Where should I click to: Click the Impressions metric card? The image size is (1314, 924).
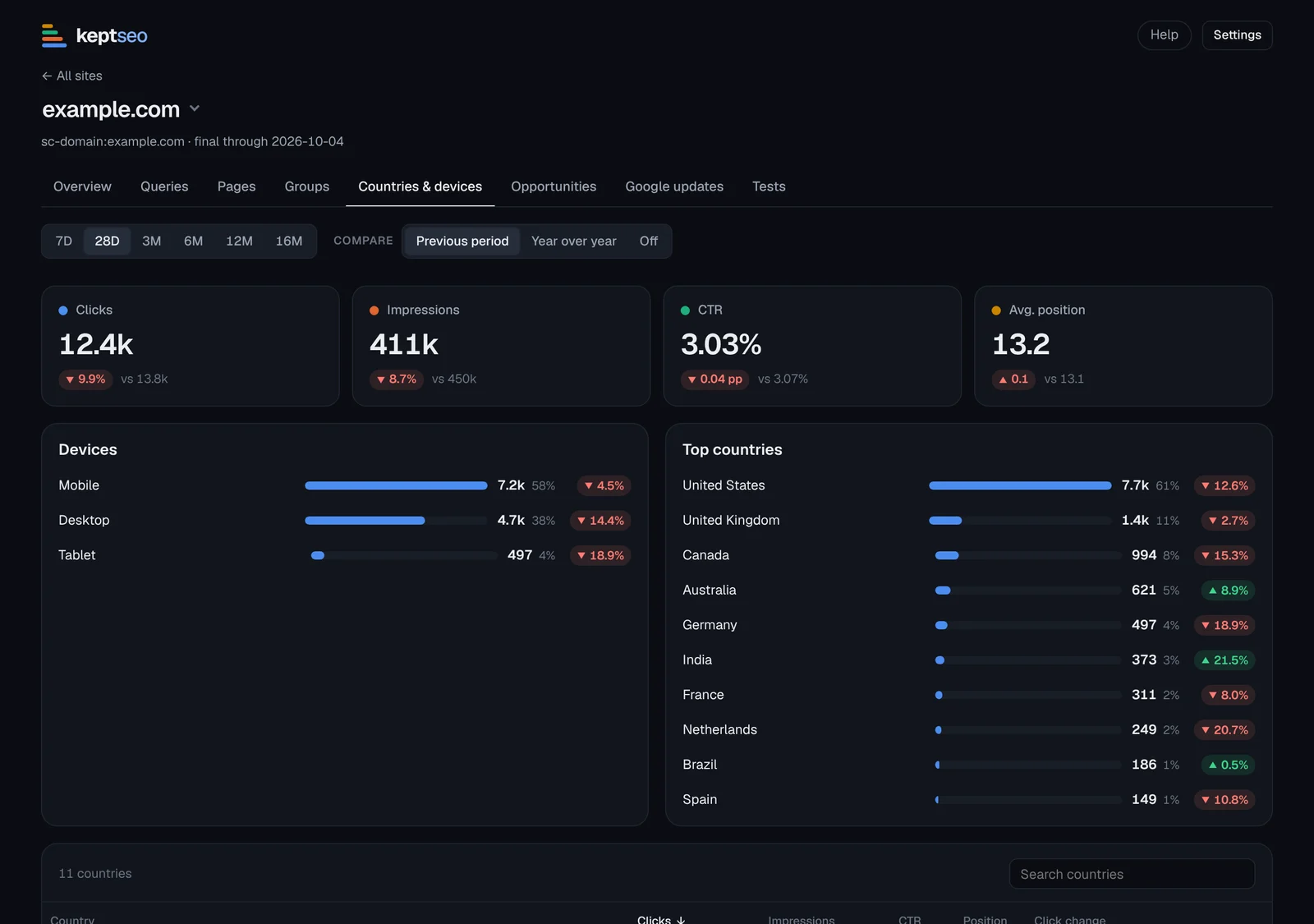501,346
